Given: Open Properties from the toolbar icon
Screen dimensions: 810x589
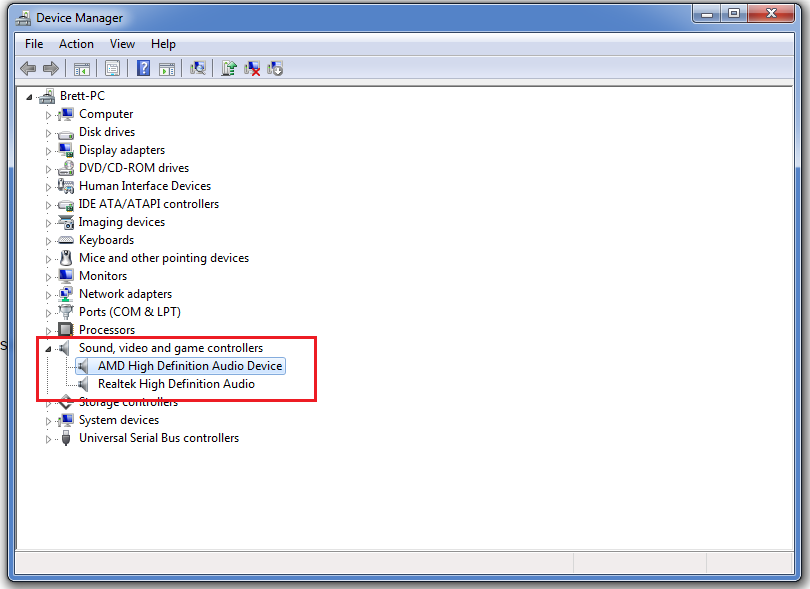Looking at the screenshot, I should [x=112, y=68].
